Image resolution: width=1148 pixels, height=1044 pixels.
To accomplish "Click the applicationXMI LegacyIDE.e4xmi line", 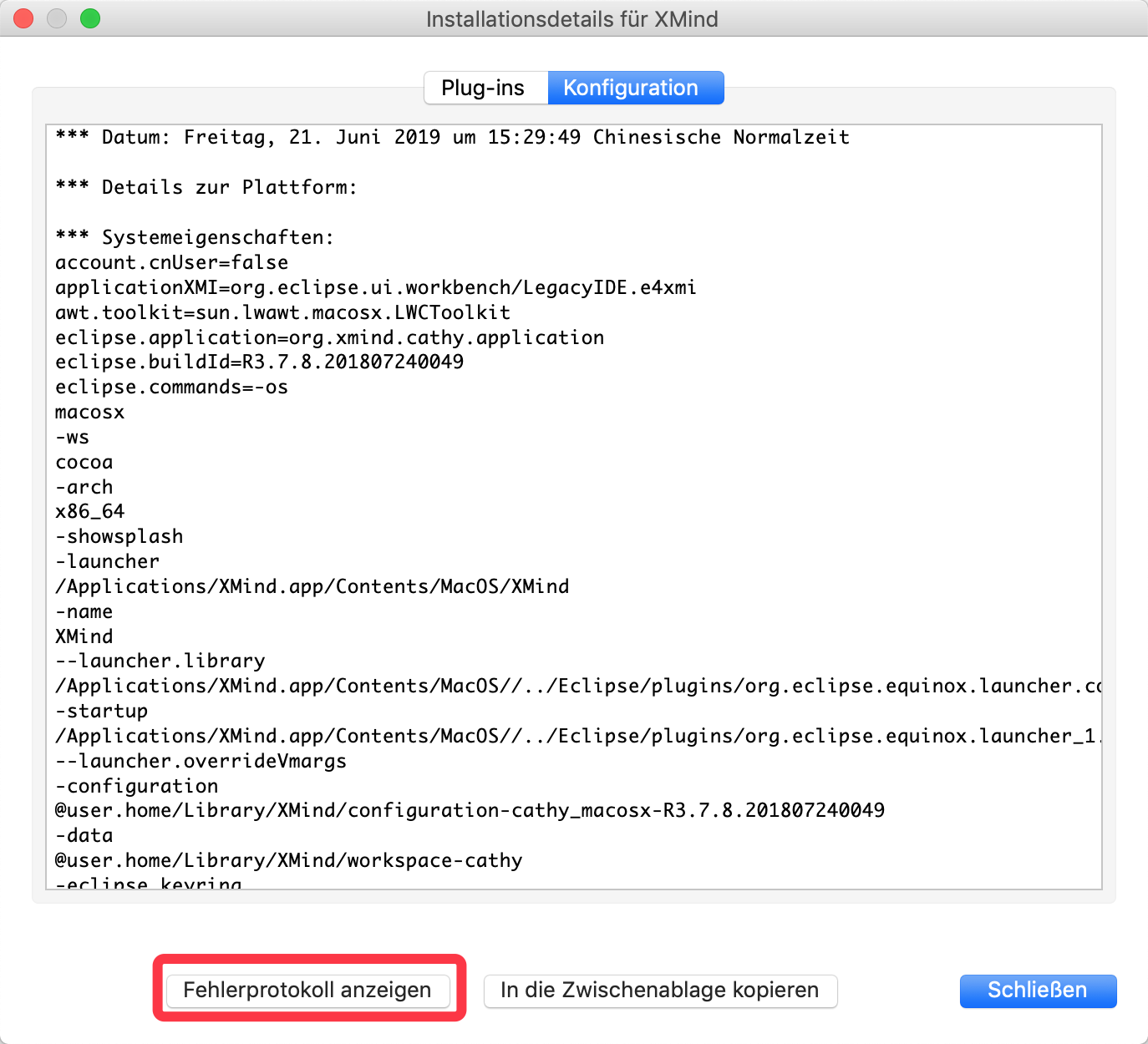I will click(x=376, y=287).
